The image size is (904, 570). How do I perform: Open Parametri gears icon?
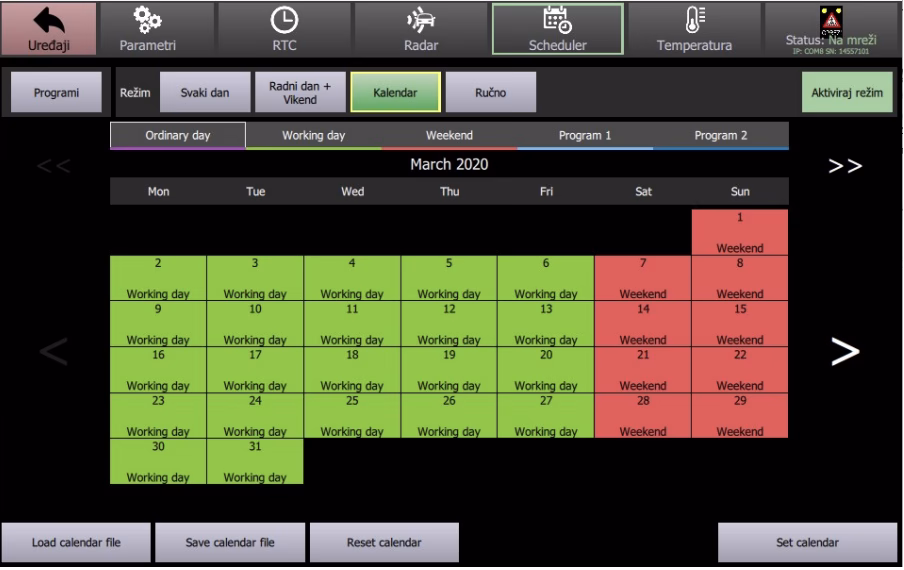(x=145, y=20)
